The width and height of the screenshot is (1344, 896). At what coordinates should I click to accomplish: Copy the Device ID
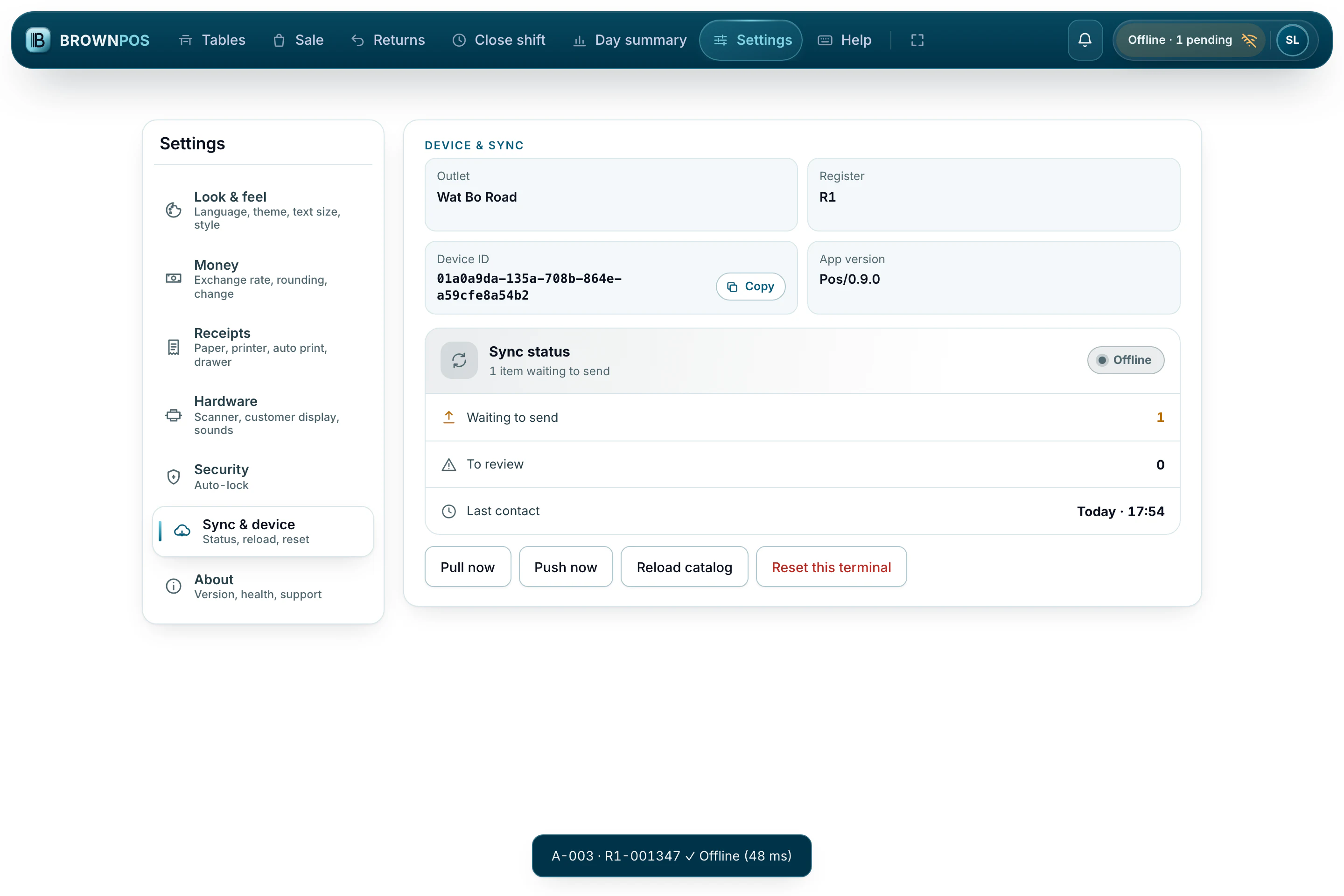(x=750, y=286)
